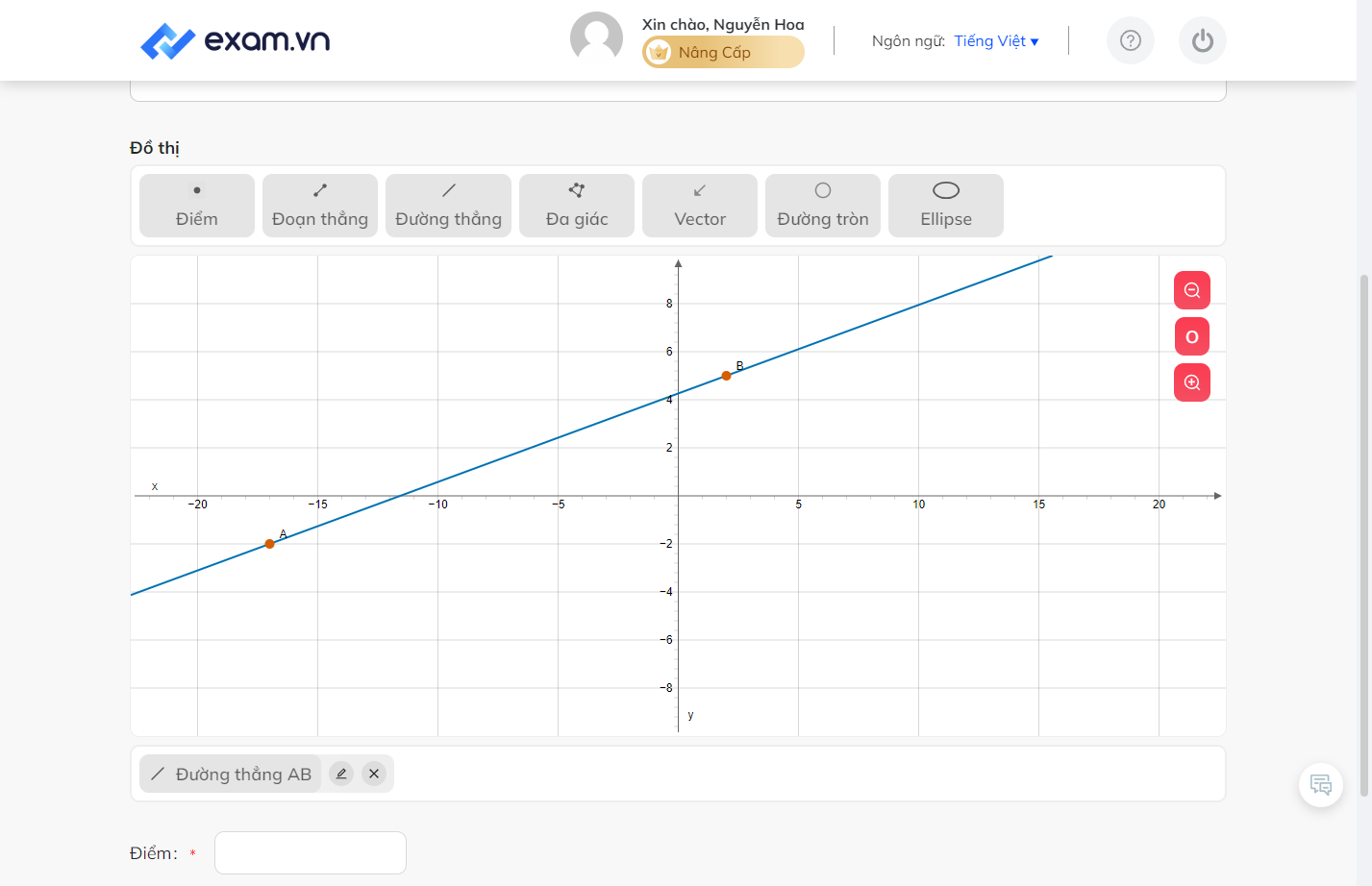Select the Đường tròn circle tool
This screenshot has height=886, width=1372.
tap(823, 206)
